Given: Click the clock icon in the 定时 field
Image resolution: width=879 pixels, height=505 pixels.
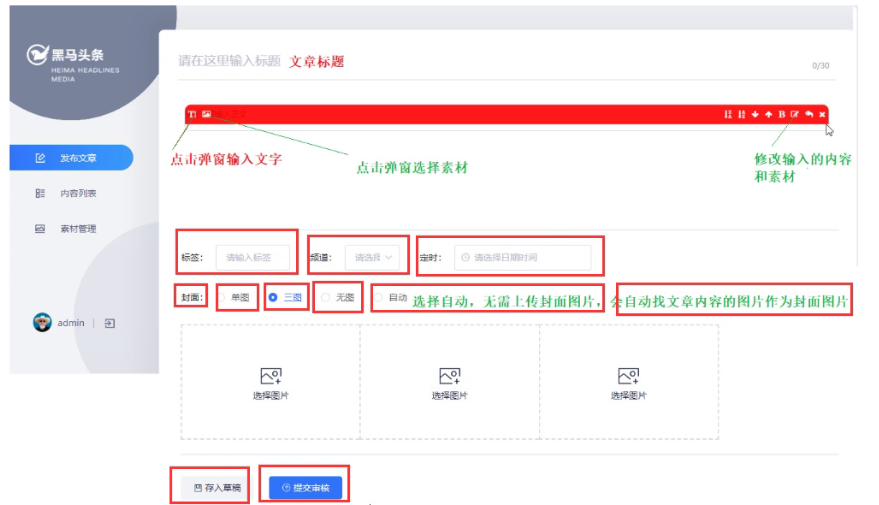Looking at the screenshot, I should coord(465,258).
